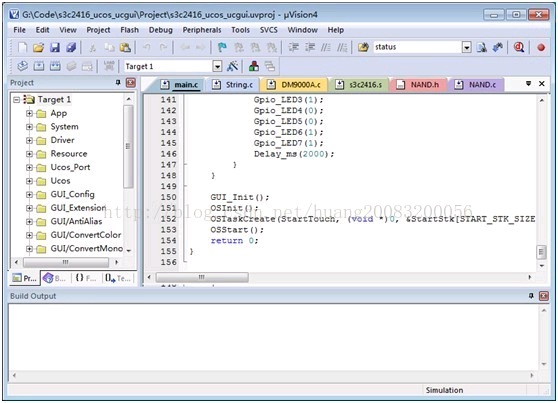Save the current file with the floppy icon

coord(55,47)
